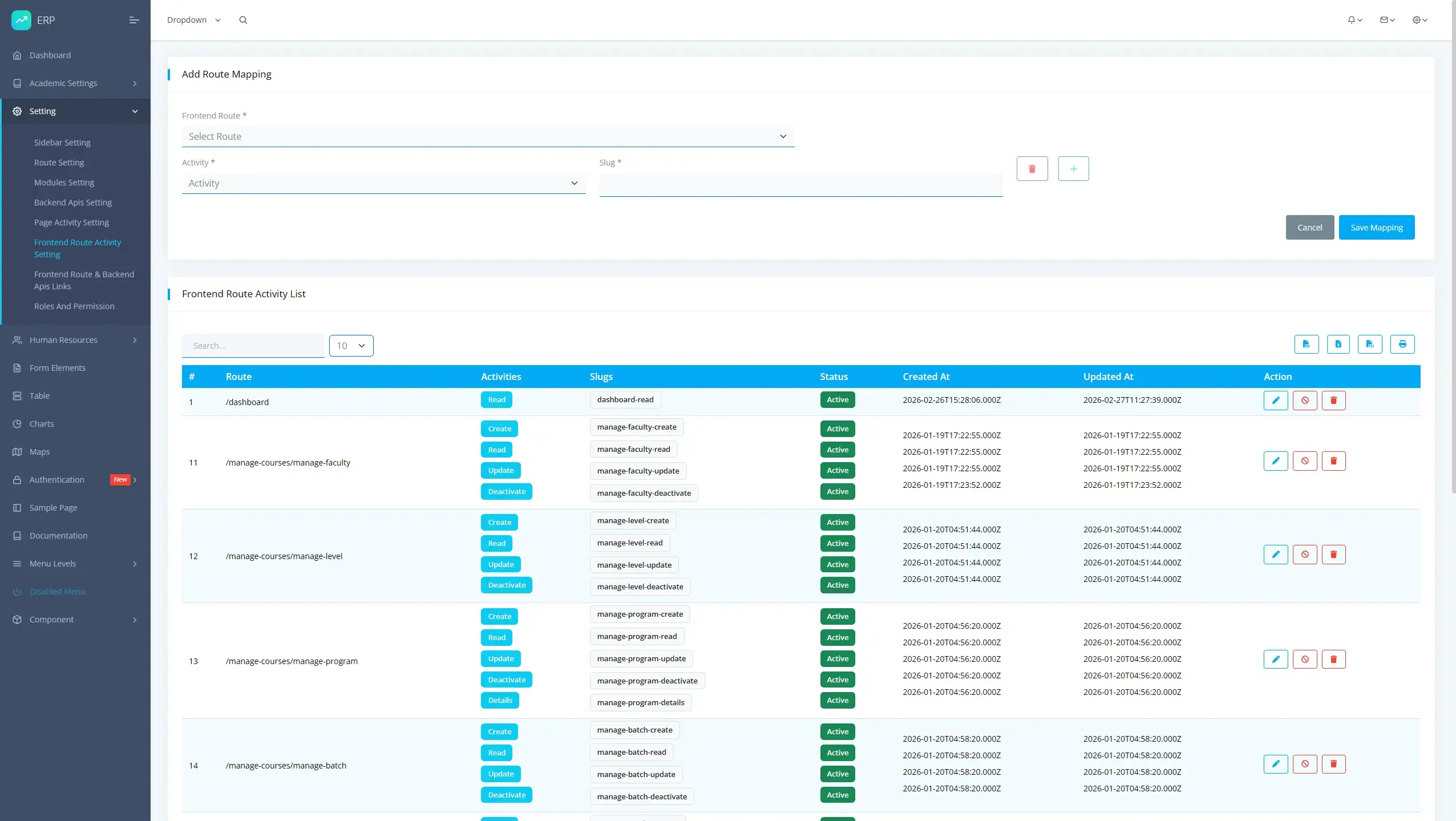Open the Activity dropdown
Image resolution: width=1456 pixels, height=821 pixels.
click(383, 183)
